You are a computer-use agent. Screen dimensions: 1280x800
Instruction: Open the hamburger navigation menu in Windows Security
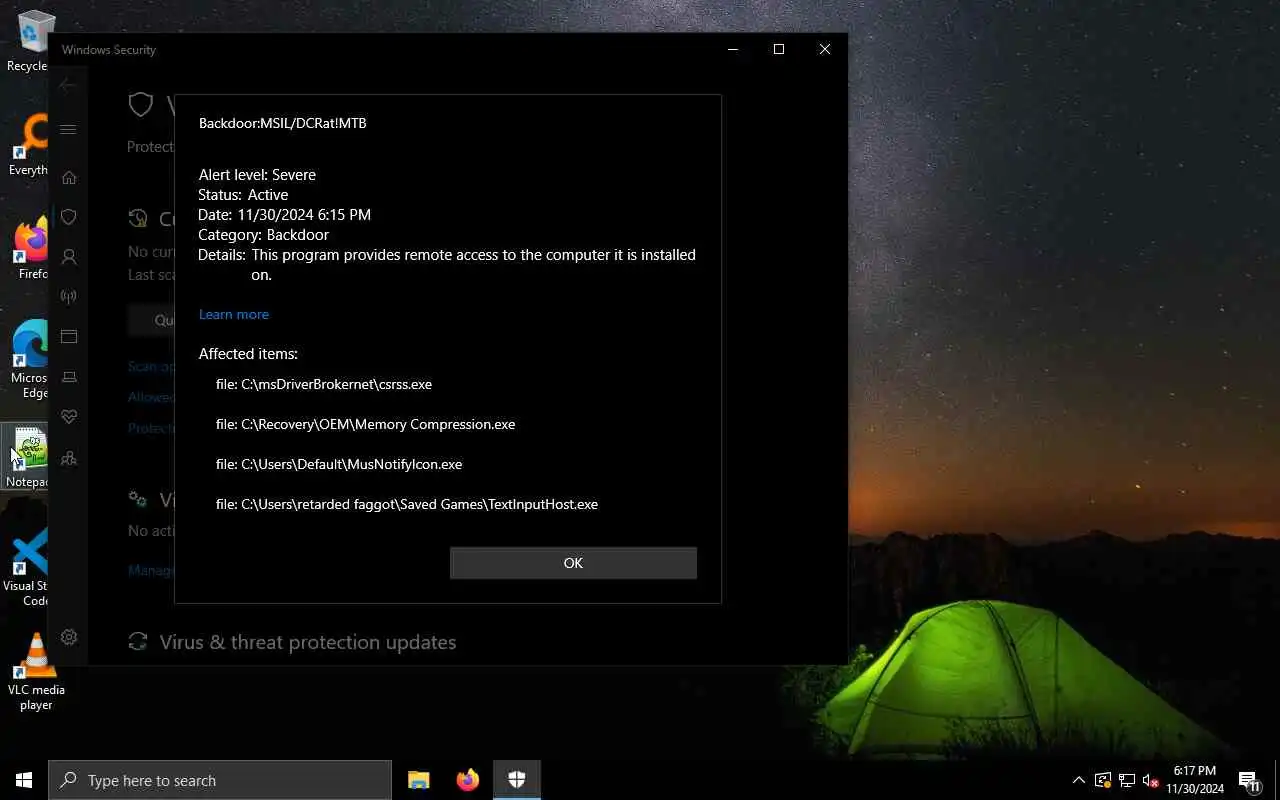pos(68,130)
